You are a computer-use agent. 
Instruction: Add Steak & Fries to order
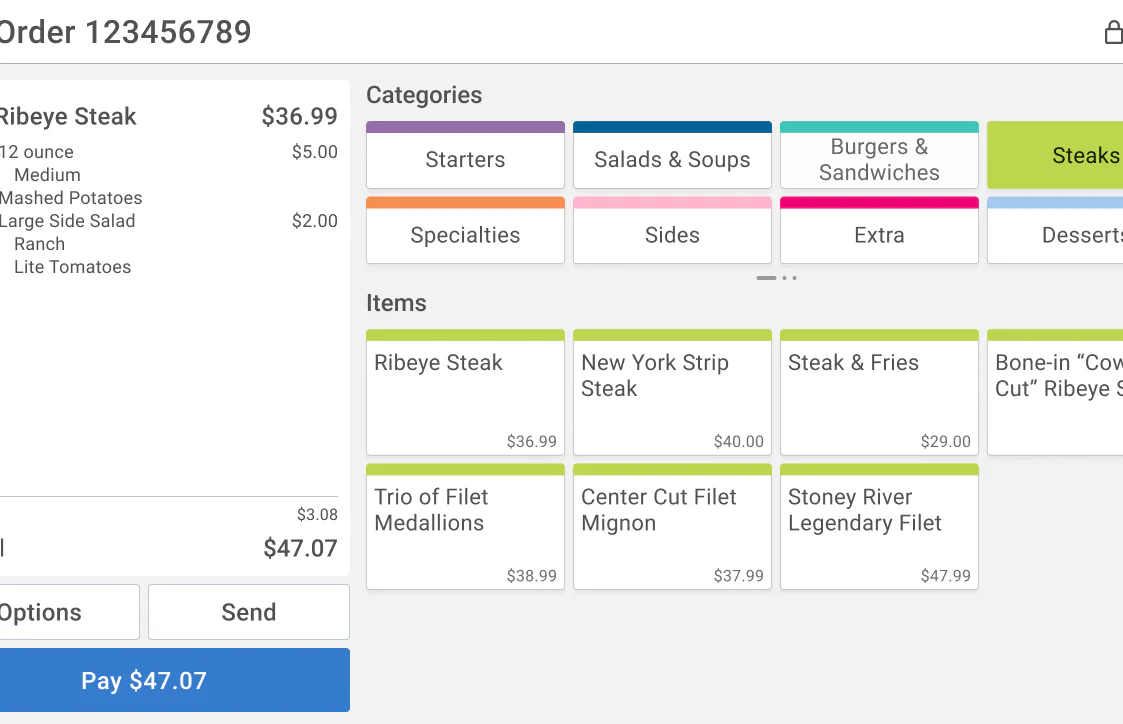pyautogui.click(x=879, y=392)
